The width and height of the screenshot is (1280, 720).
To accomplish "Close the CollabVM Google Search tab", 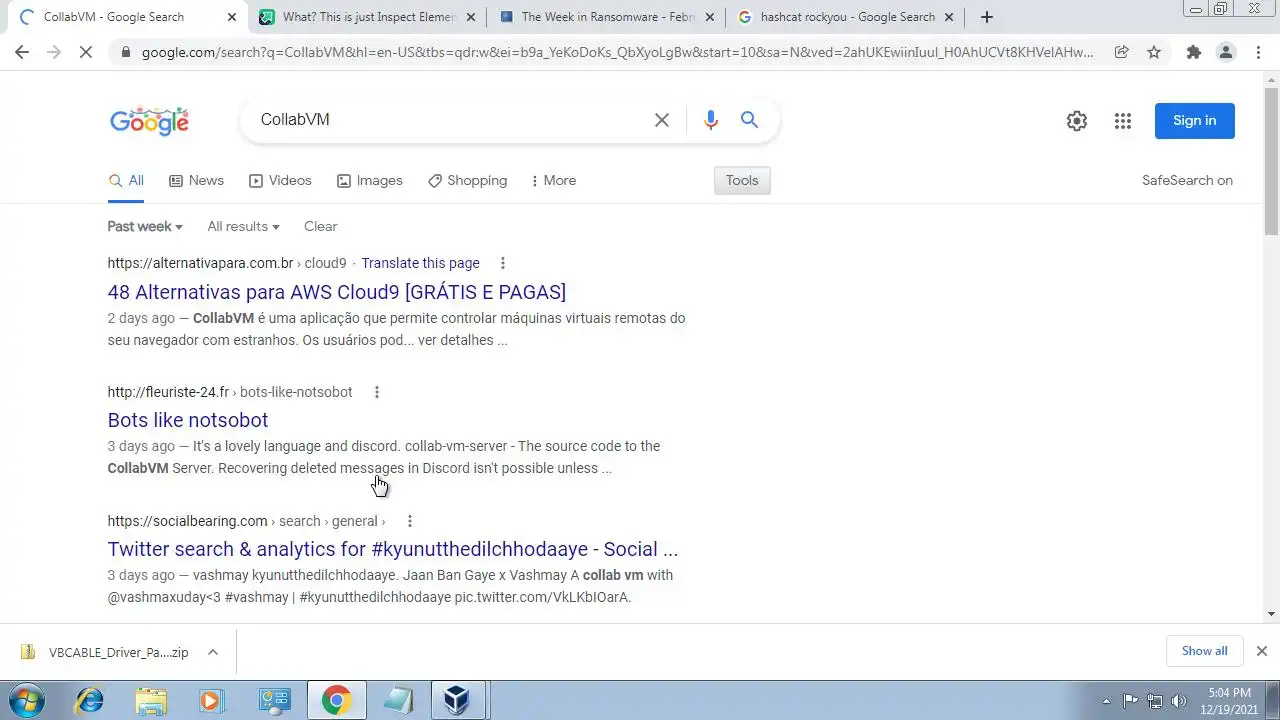I will (232, 17).
